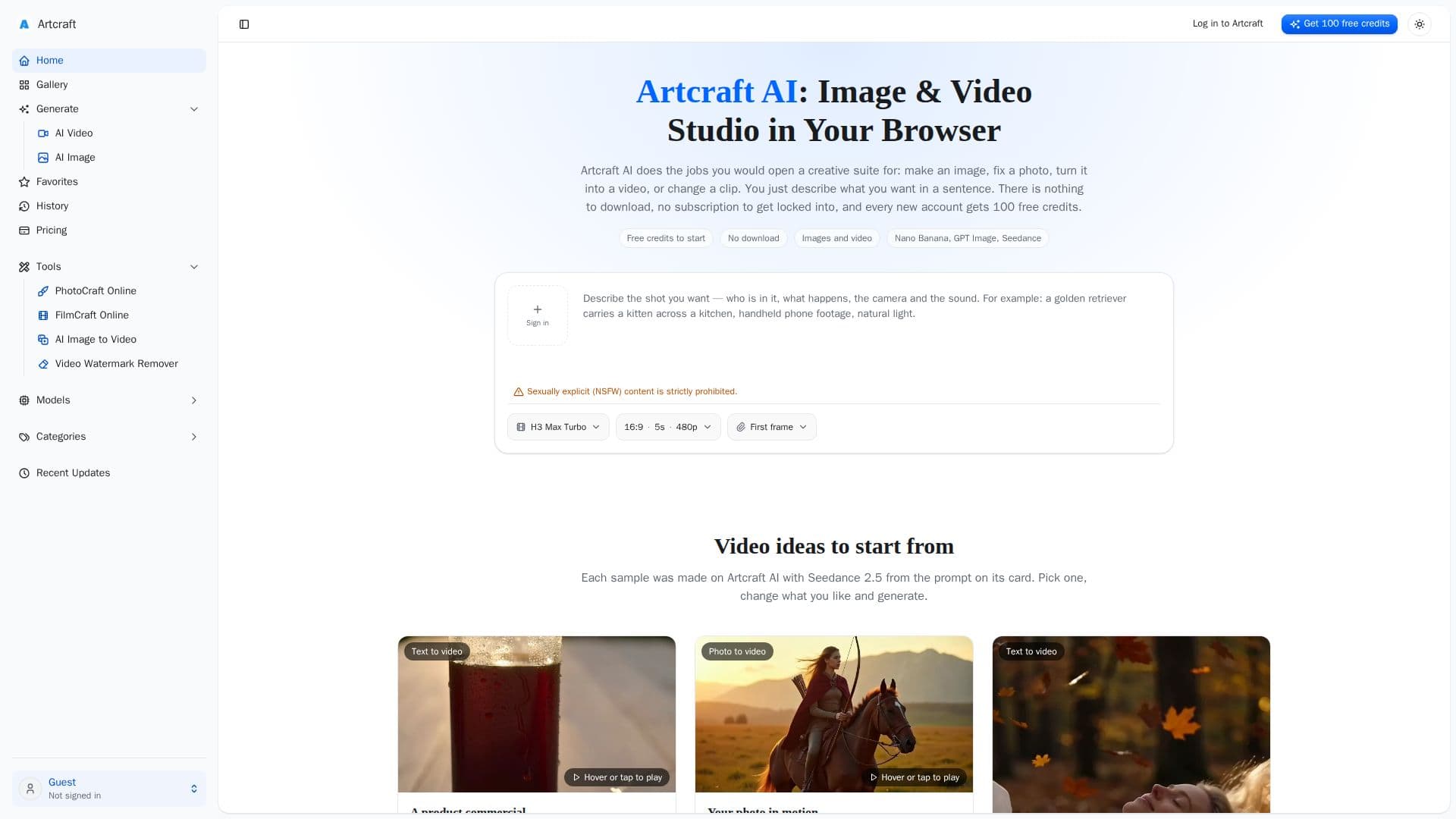The width and height of the screenshot is (1456, 819).
Task: Open the 16:9 · 5s · 480p settings dropdown
Action: (668, 427)
